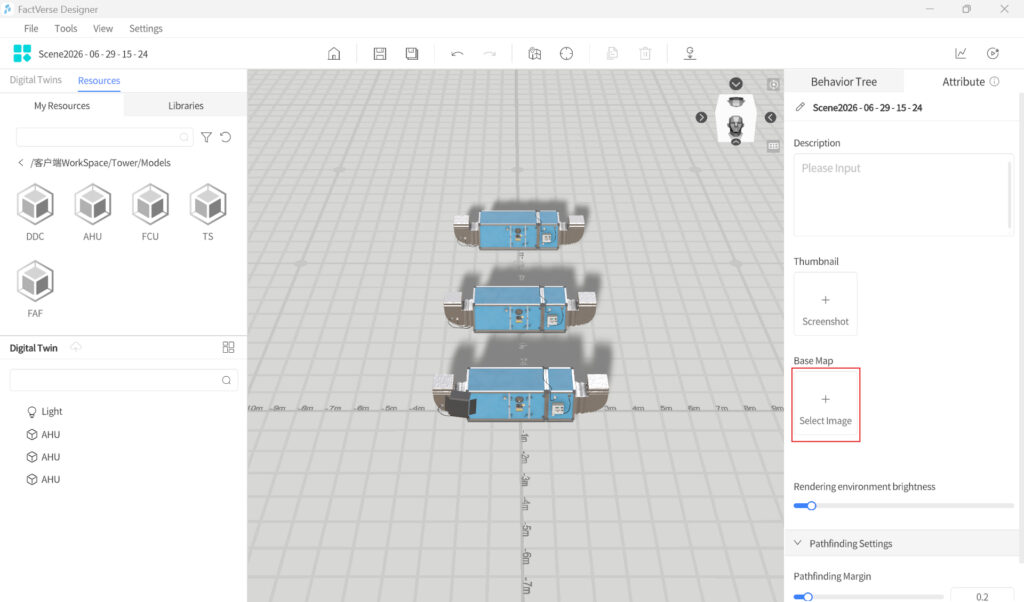The height and width of the screenshot is (602, 1024).
Task: Click the Resources search field
Action: pyautogui.click(x=104, y=137)
